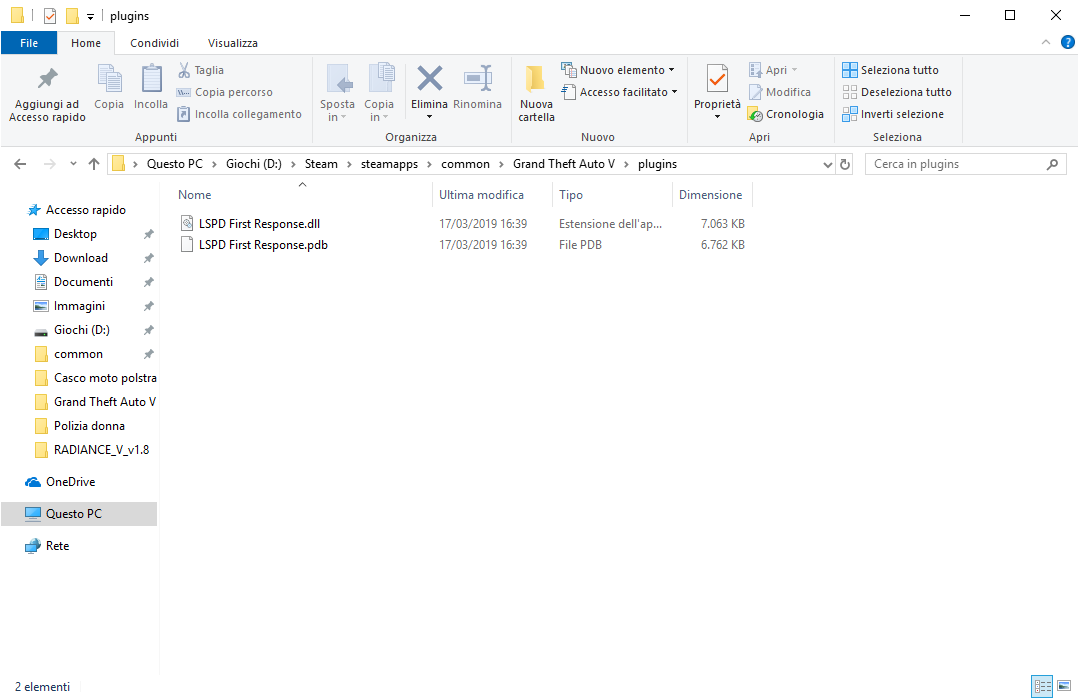This screenshot has height=698, width=1078.
Task: Choose Incolla collegamento command
Action: point(239,114)
